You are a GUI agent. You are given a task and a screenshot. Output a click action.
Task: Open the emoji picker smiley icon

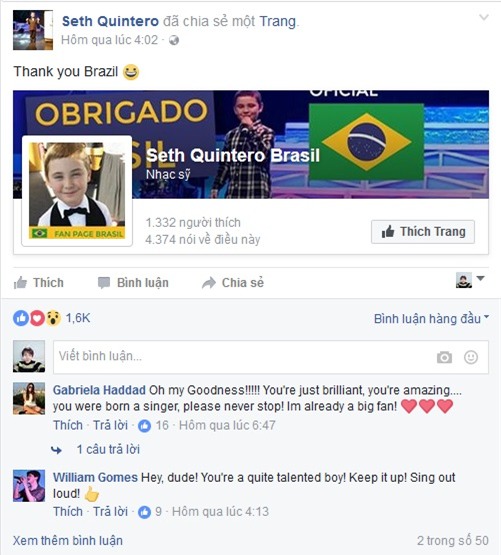click(x=471, y=357)
